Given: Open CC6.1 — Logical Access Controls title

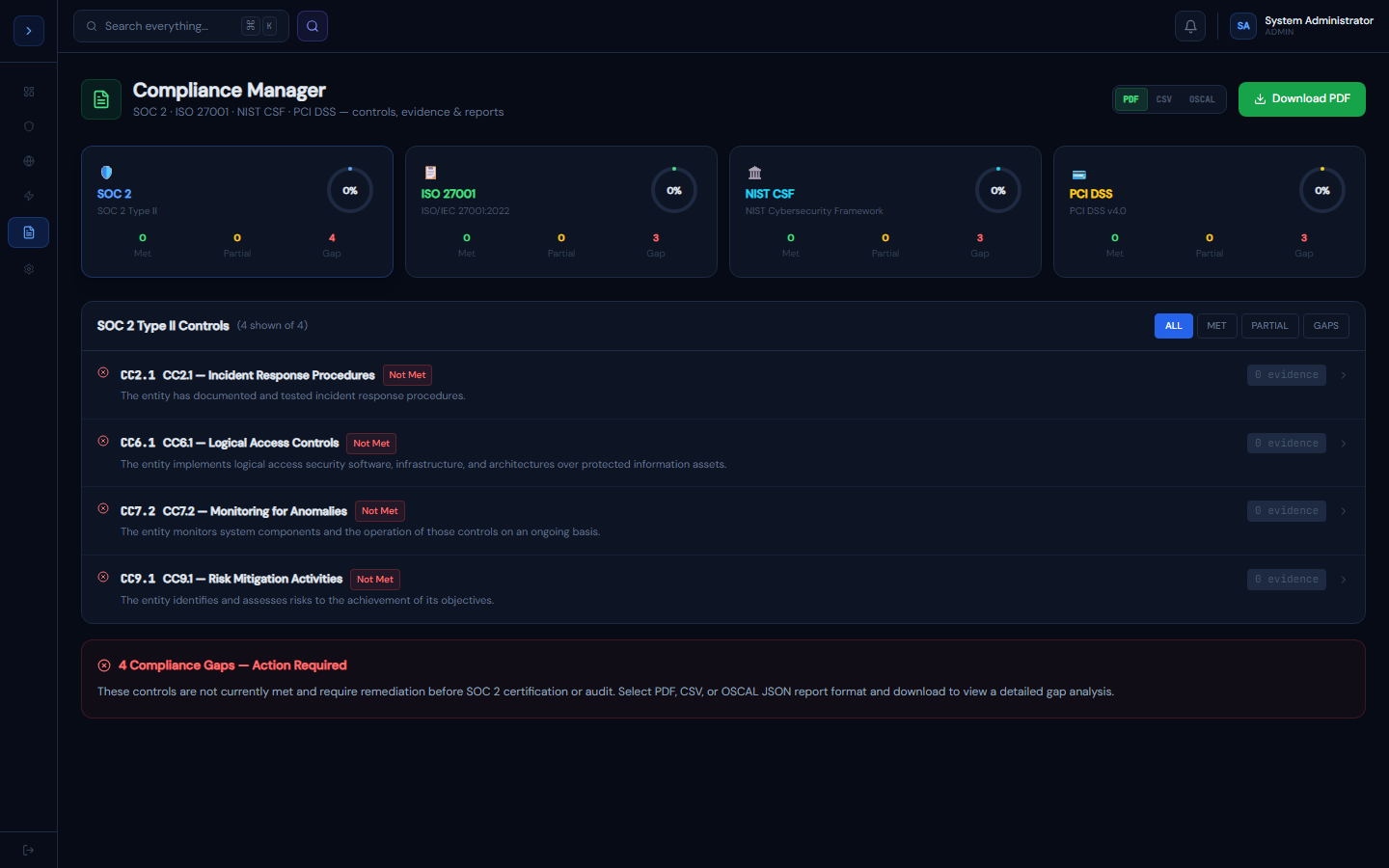Looking at the screenshot, I should coord(251,443).
